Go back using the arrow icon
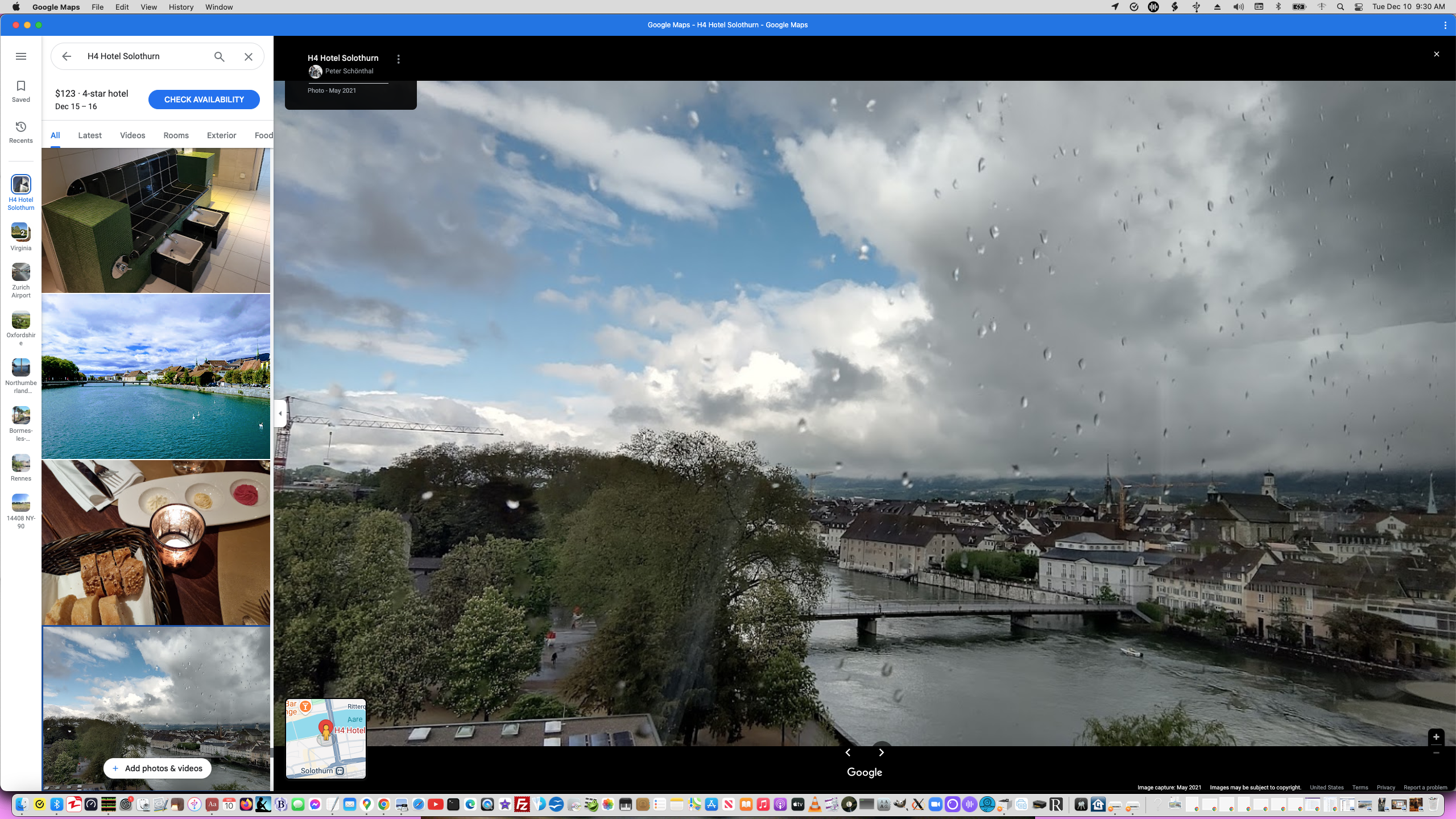This screenshot has width=1456, height=819. point(67,56)
